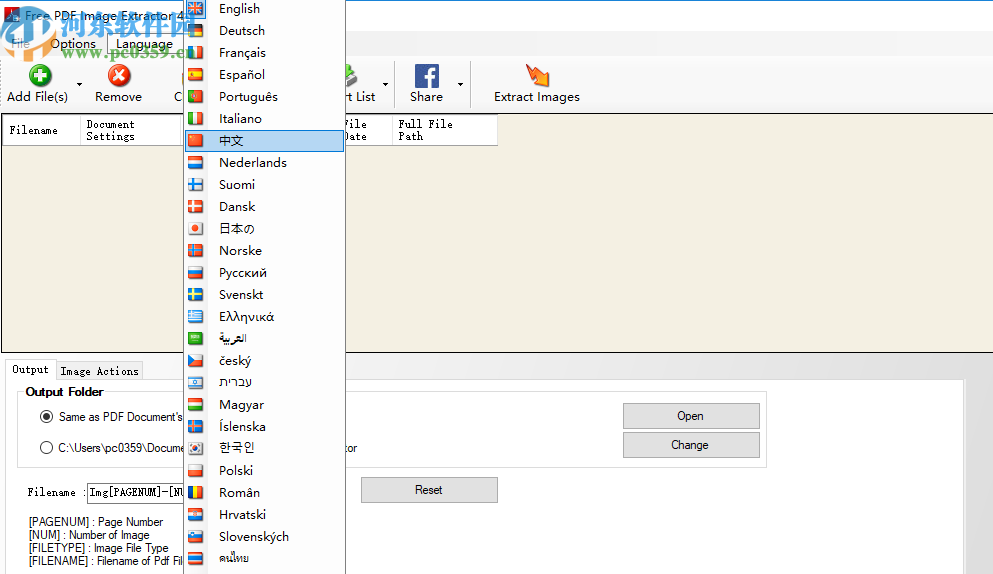The width and height of the screenshot is (993, 574).
Task: Choose Polski from the language list
Action: pos(265,470)
